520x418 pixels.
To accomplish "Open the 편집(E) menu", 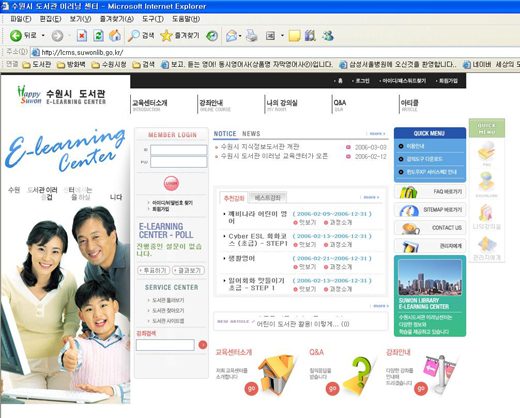I will [50, 19].
